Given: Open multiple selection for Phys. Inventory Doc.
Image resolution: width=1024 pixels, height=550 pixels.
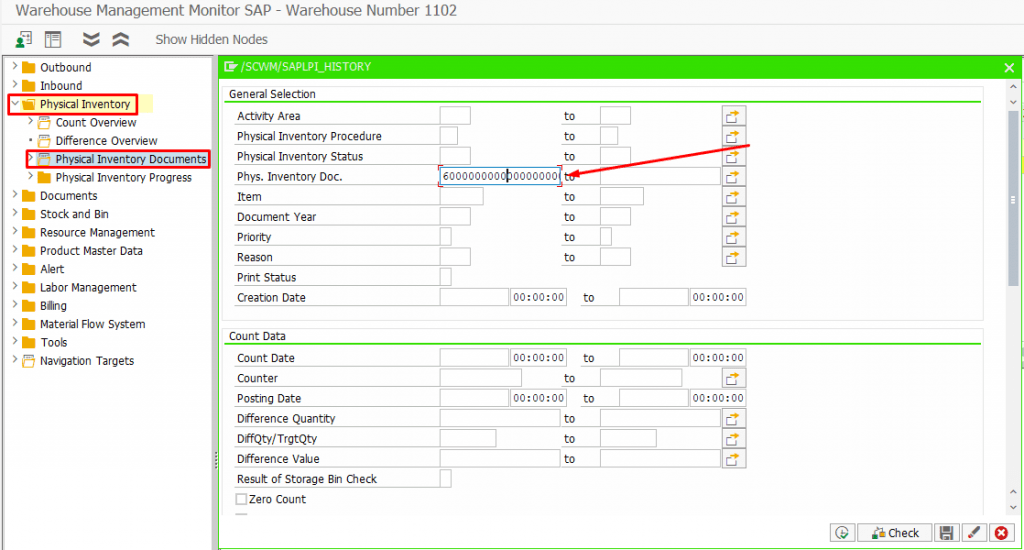Looking at the screenshot, I should pyautogui.click(x=734, y=177).
